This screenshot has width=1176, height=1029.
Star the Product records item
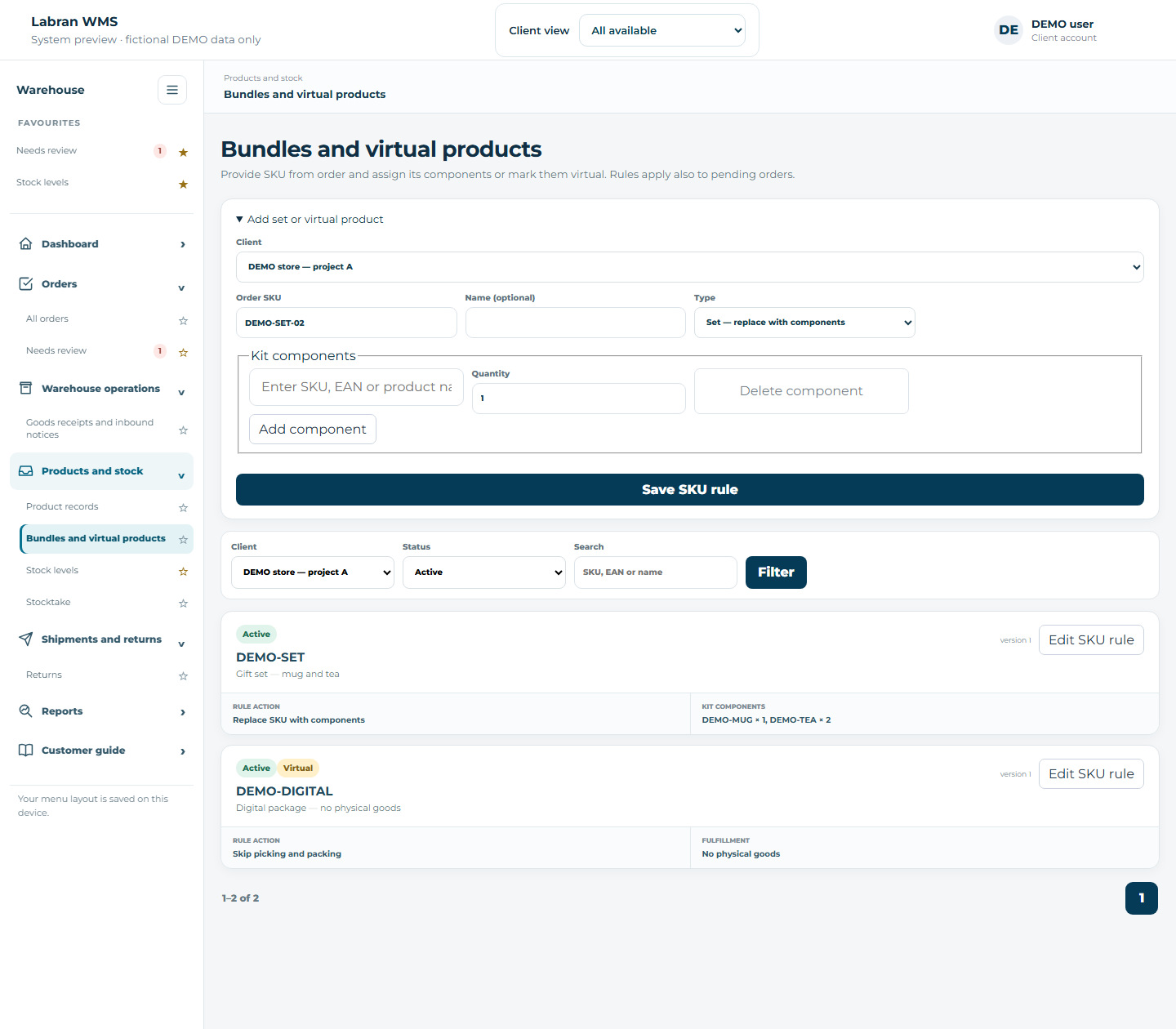click(183, 508)
